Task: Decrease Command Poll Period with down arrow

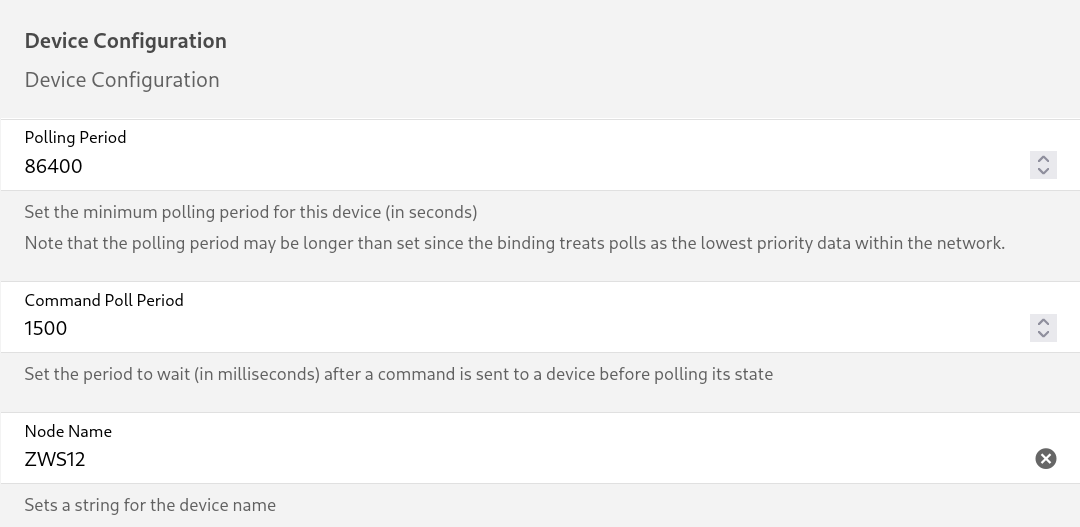Action: click(x=1043, y=334)
